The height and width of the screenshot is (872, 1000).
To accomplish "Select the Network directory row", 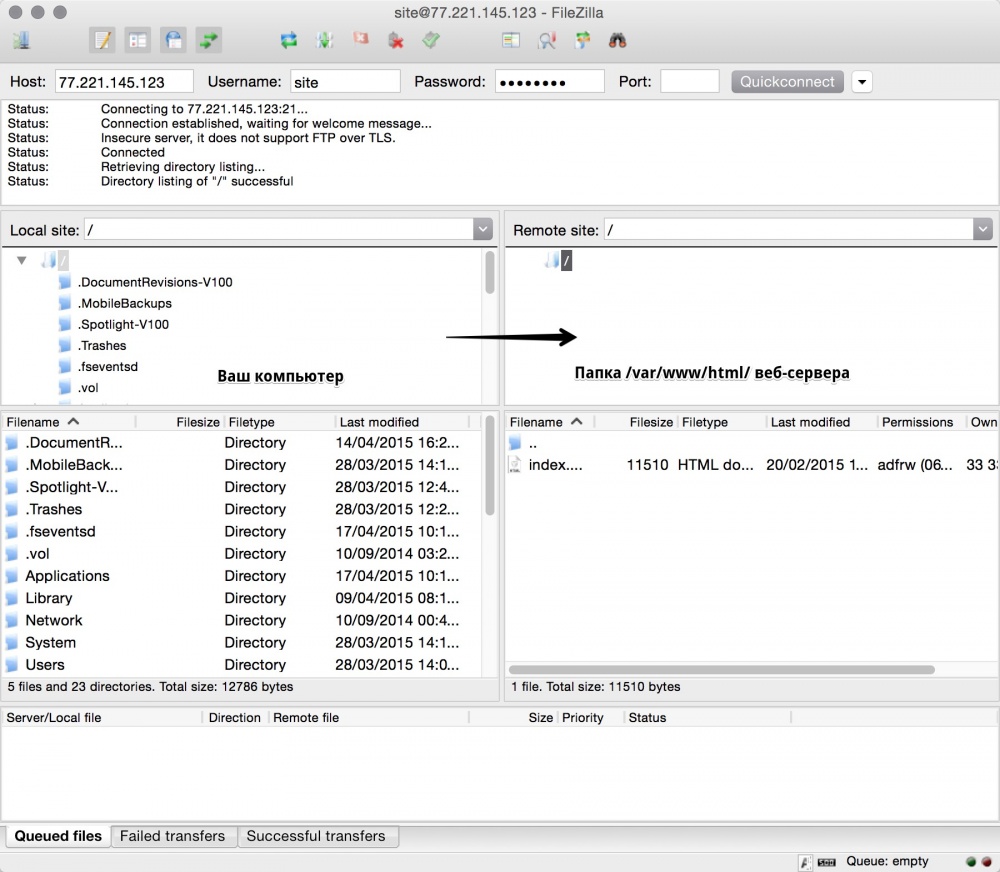I will point(242,621).
